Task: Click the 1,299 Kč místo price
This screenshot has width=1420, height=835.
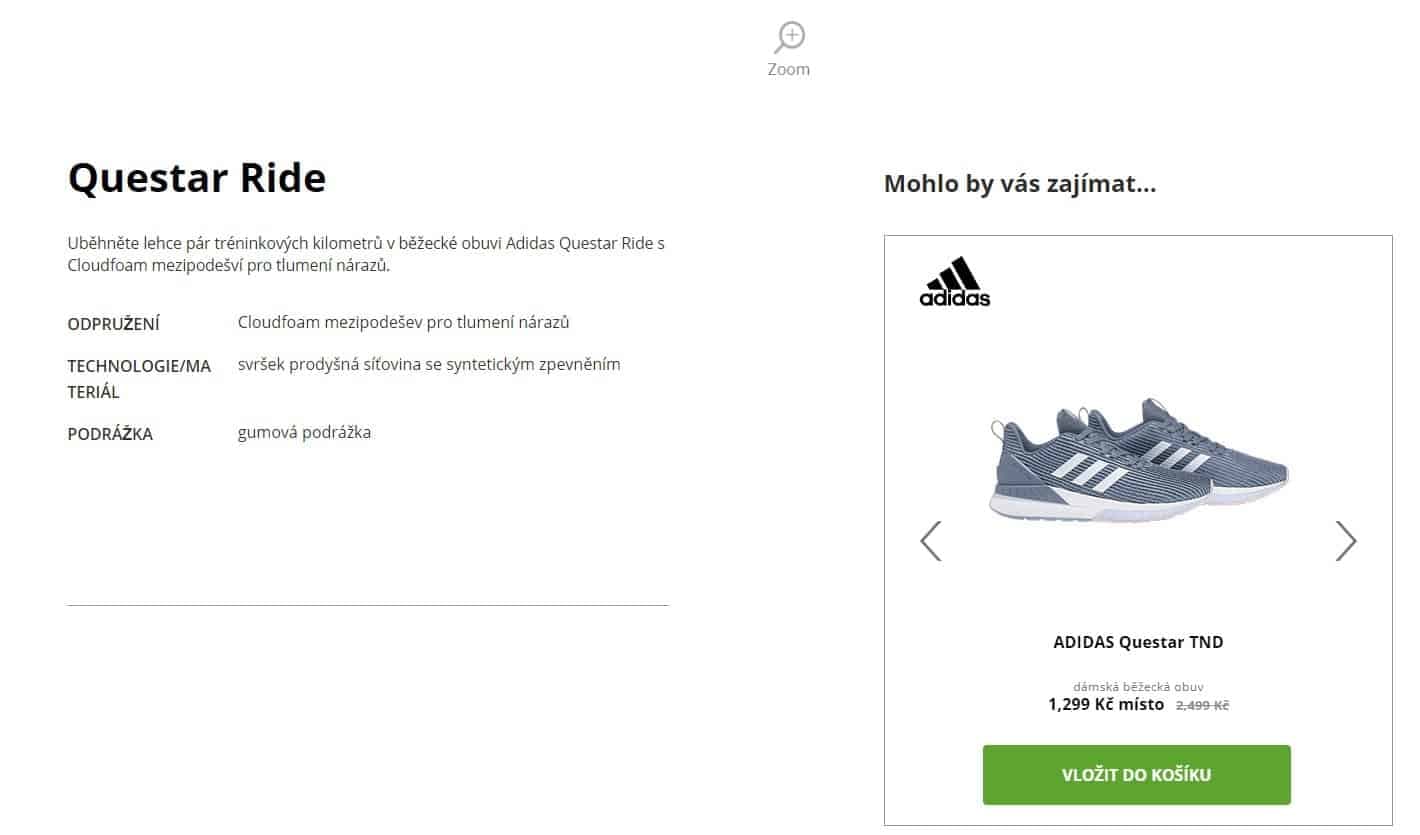Action: pyautogui.click(x=1106, y=704)
